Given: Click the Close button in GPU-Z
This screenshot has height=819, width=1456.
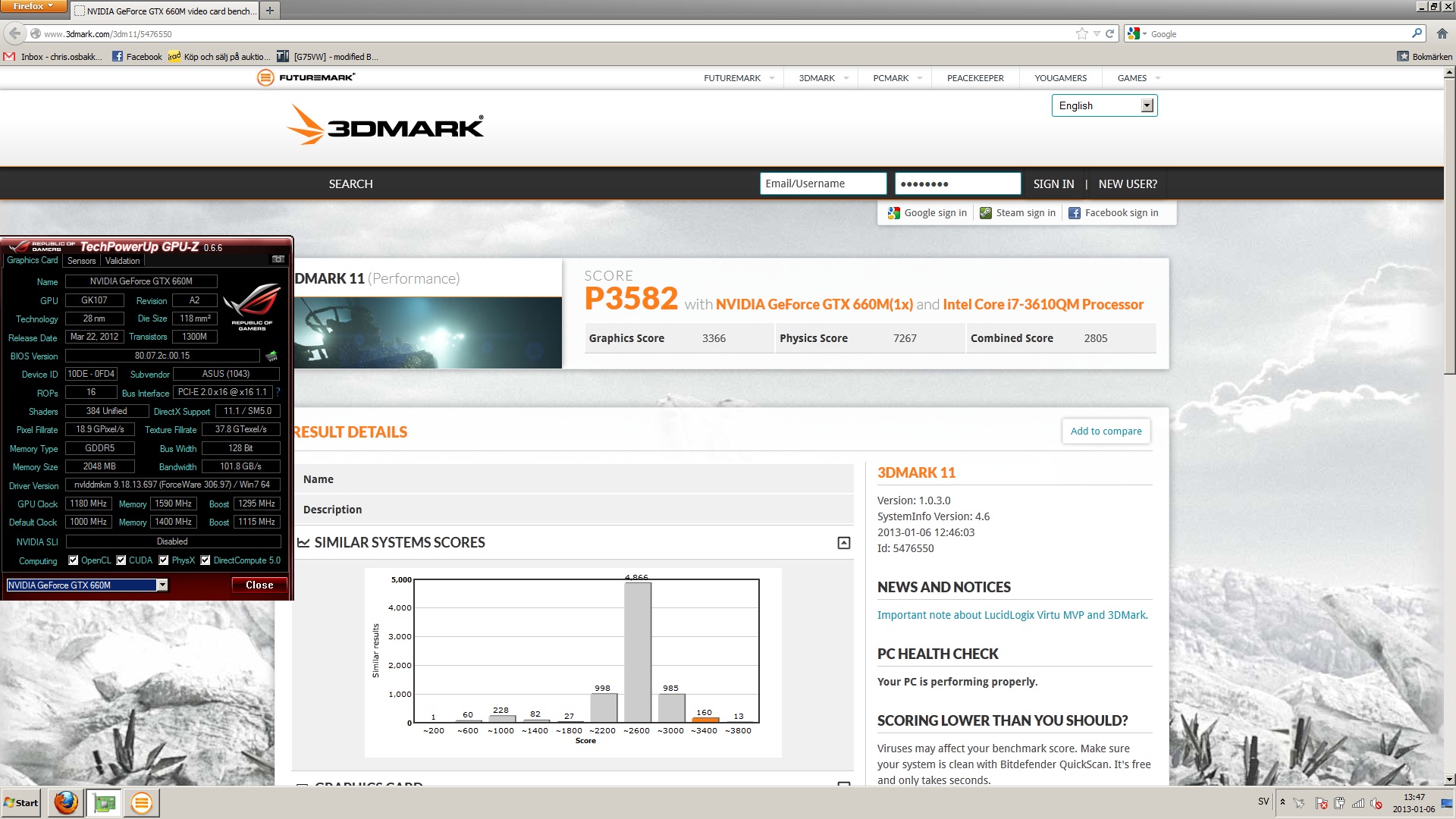Looking at the screenshot, I should click(259, 585).
